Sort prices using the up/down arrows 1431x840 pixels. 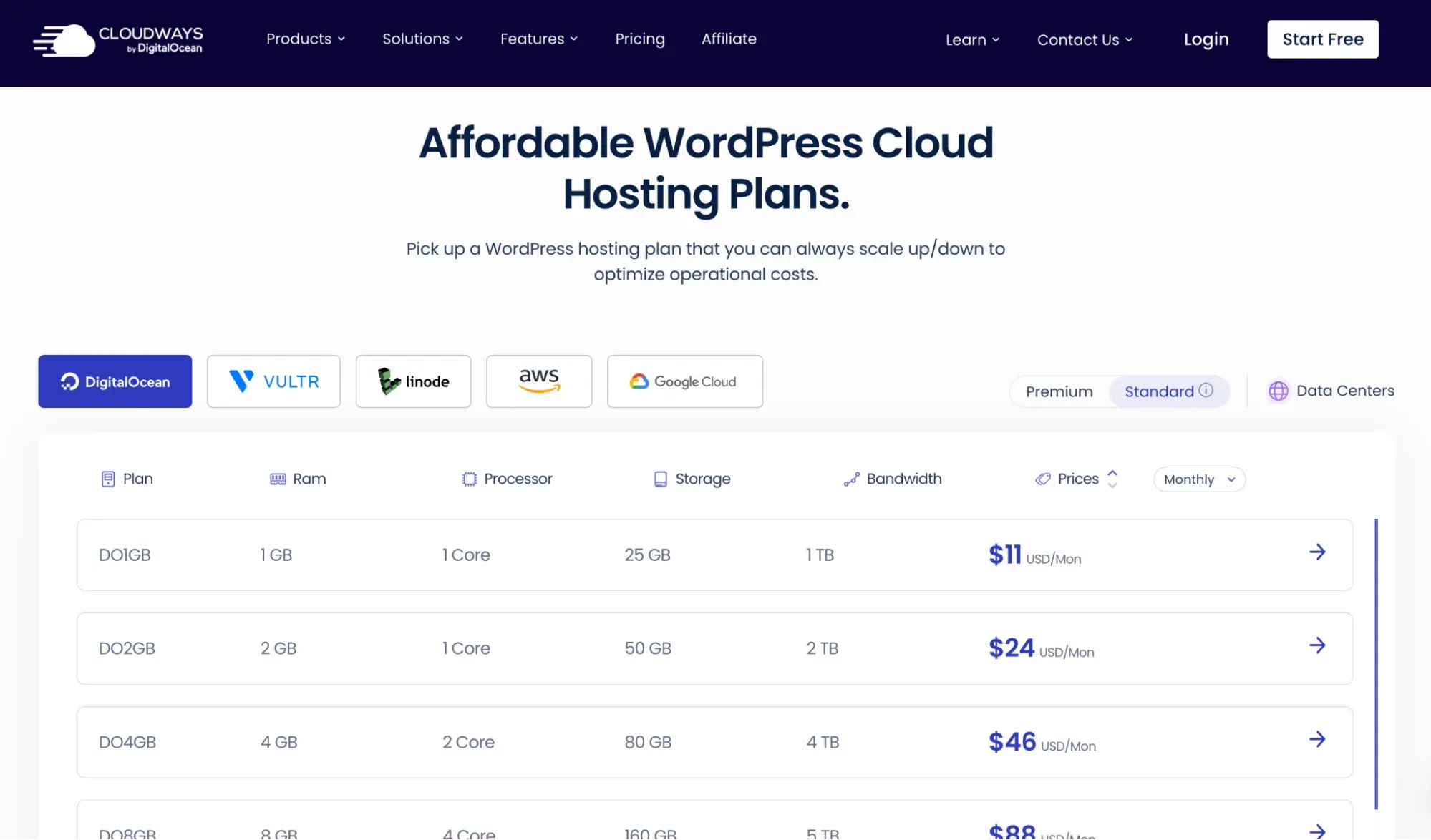pos(1112,479)
